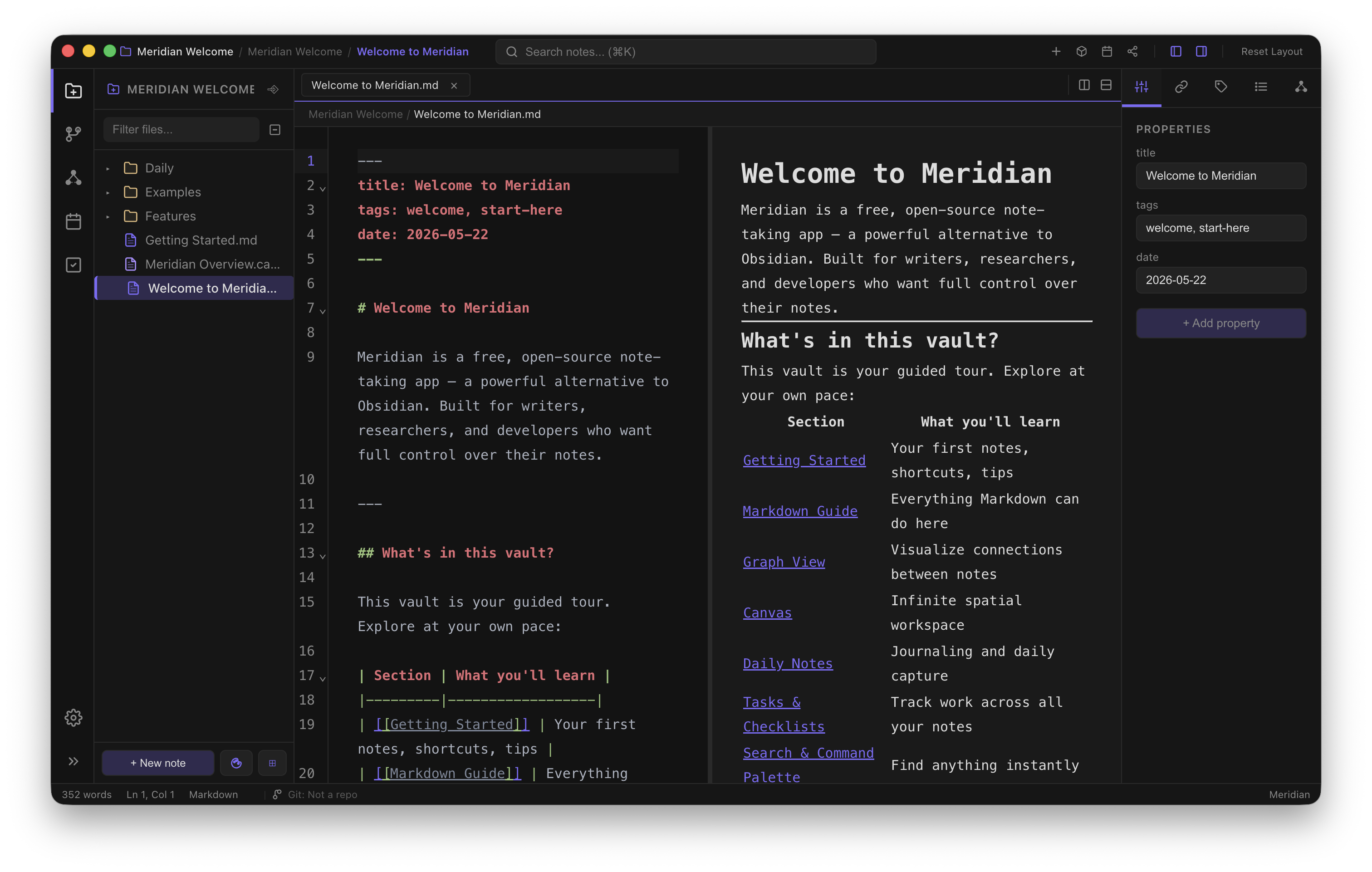Screen dimensions: 1372x872
Task: Select Welcome to Meridian file in tree
Action: click(194, 288)
